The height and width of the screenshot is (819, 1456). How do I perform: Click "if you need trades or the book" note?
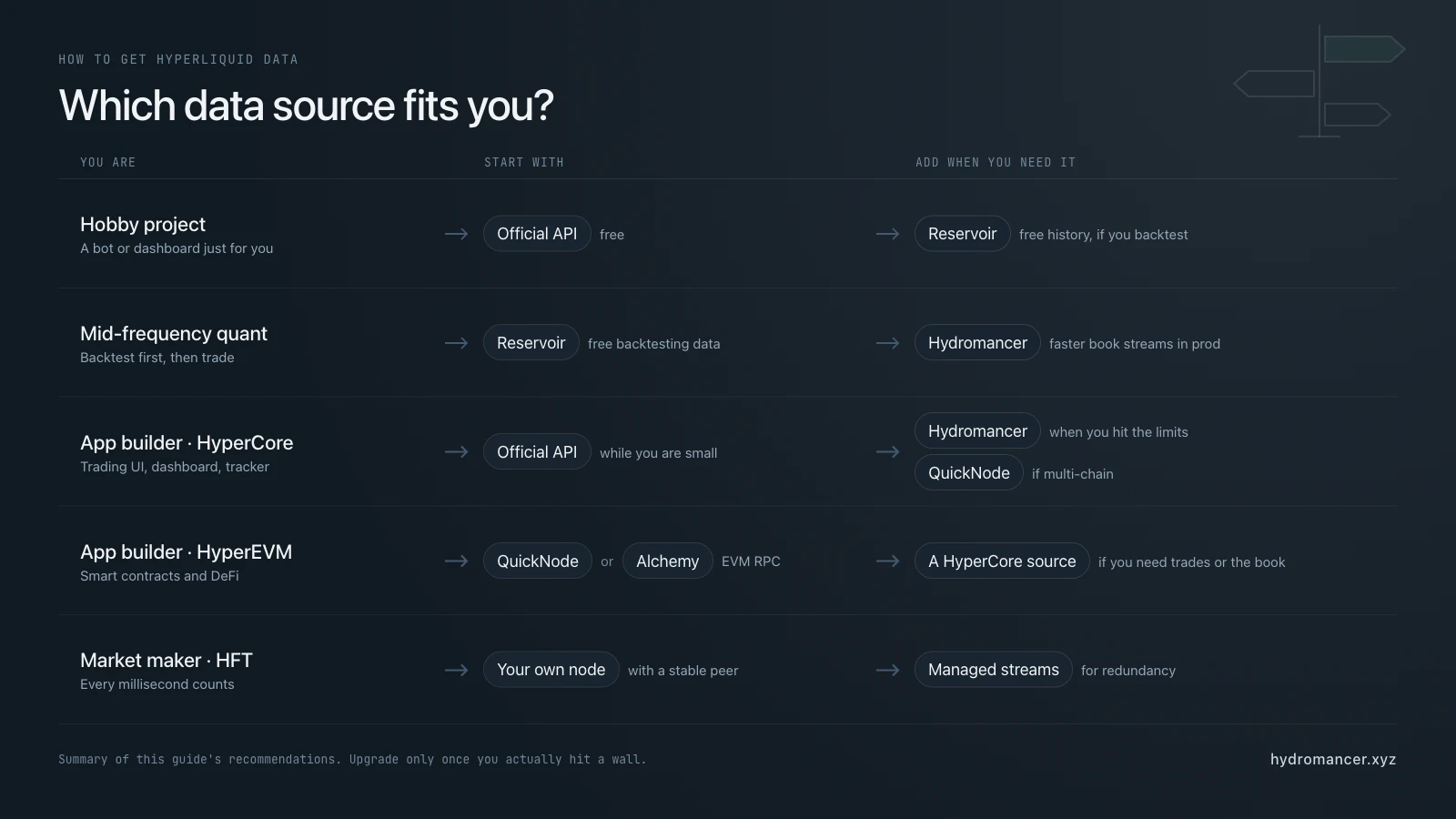coord(1192,562)
